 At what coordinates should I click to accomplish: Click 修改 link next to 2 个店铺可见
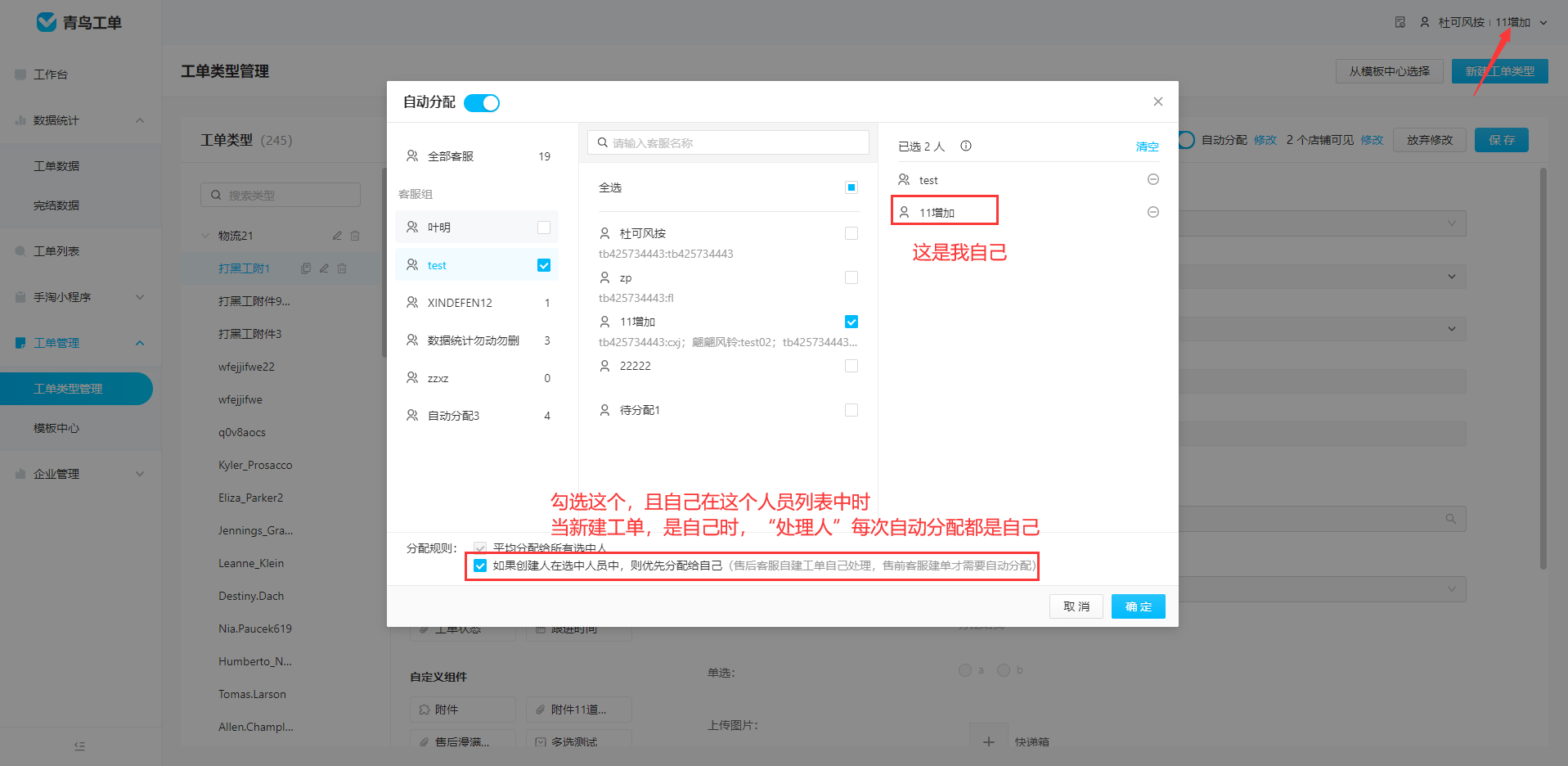tap(1372, 140)
